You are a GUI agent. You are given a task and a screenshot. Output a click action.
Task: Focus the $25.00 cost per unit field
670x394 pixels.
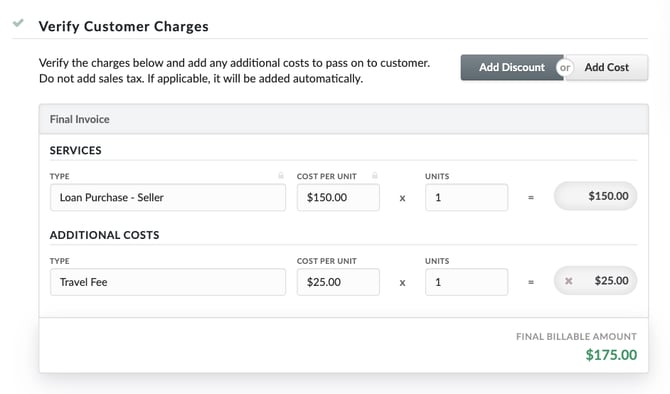(x=338, y=282)
